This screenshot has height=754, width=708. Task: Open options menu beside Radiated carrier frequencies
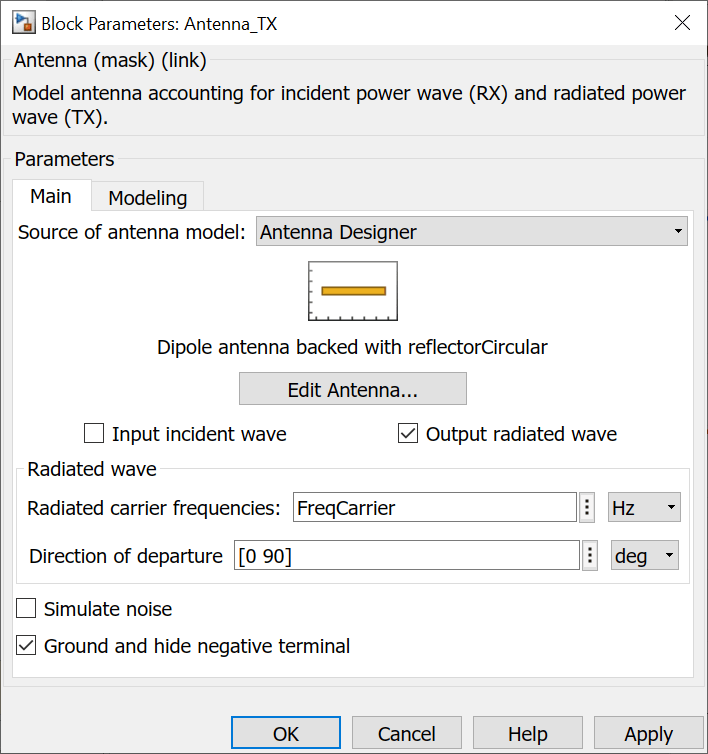point(588,508)
